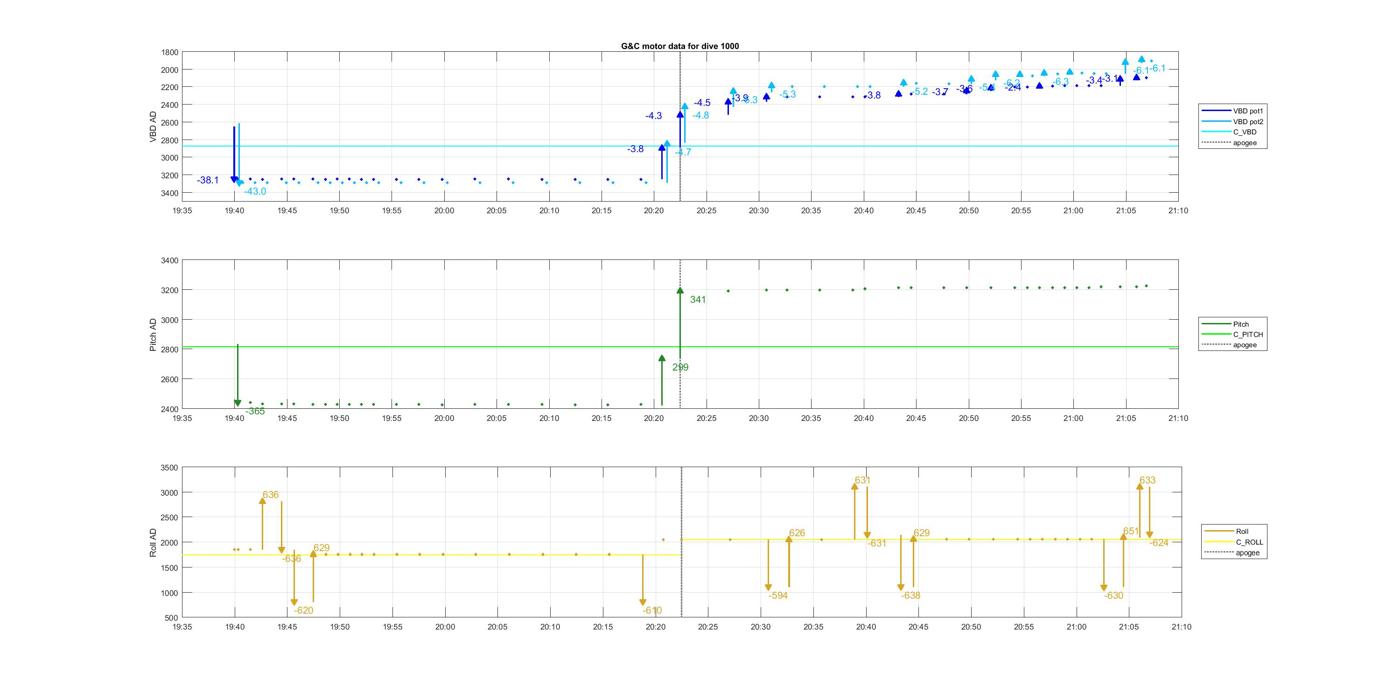Screen dimensions: 1400x693
Task: Click the '-610' roll data label
Action: point(651,610)
